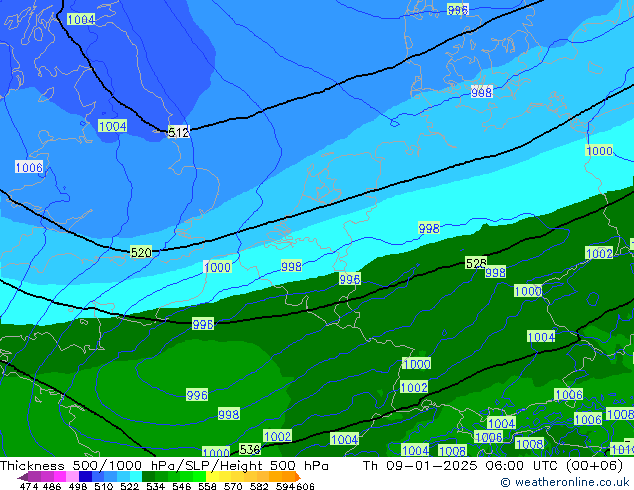This screenshot has width=634, height=490.
Task: Click the legend value 570
Action: point(232,486)
